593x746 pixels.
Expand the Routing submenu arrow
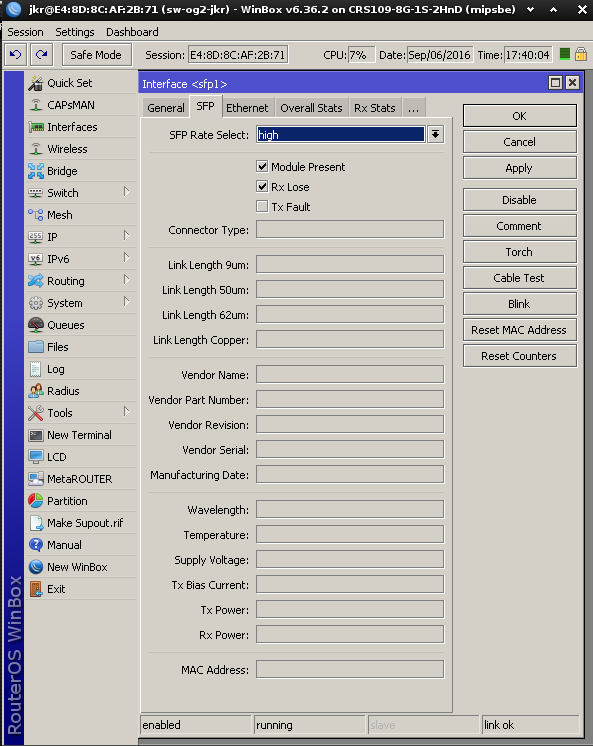click(127, 280)
